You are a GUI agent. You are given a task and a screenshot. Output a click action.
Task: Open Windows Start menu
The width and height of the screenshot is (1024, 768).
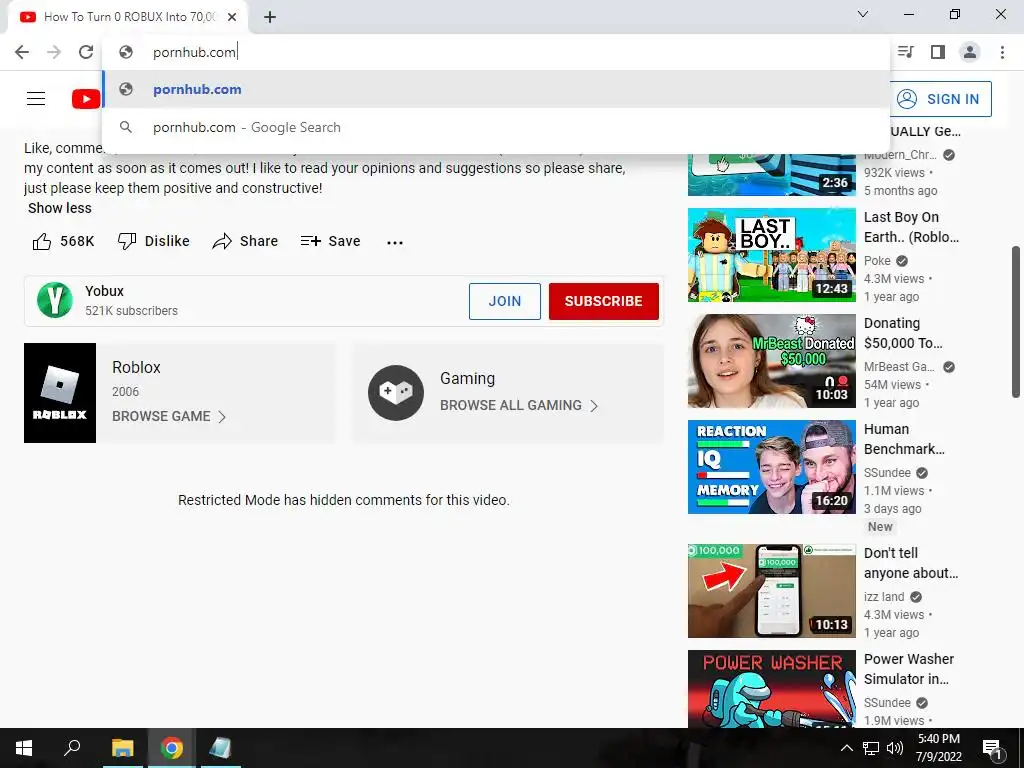(24, 748)
